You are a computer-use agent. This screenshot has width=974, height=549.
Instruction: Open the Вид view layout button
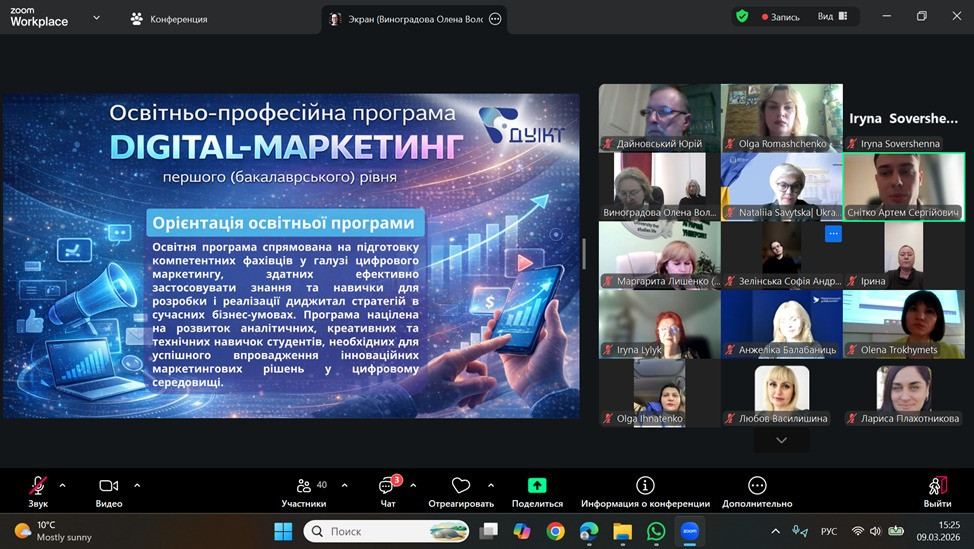[x=832, y=17]
